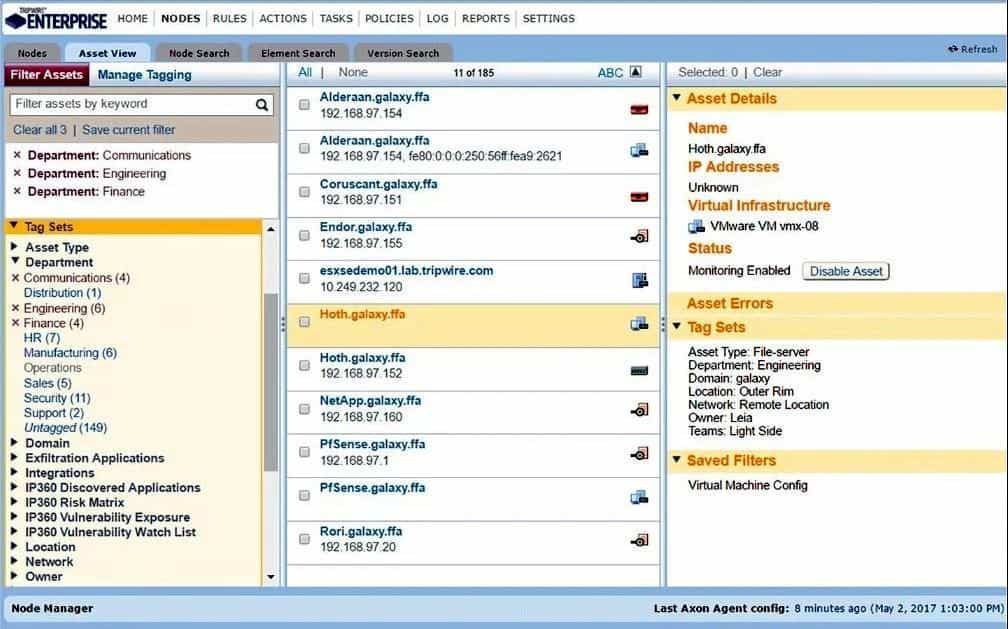This screenshot has height=629, width=1008.
Task: Deselect Finance (4) tag via its X
Action: click(x=16, y=323)
